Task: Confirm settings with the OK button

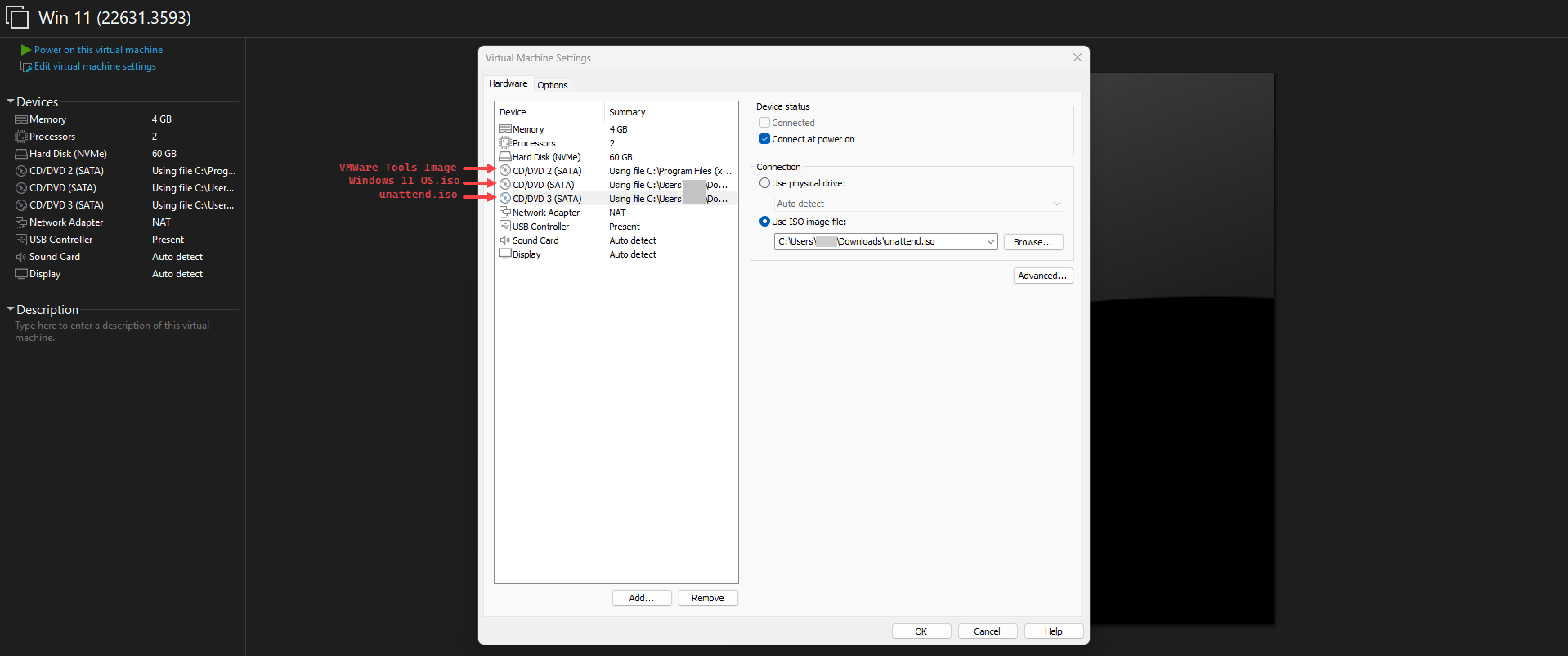Action: 921,631
